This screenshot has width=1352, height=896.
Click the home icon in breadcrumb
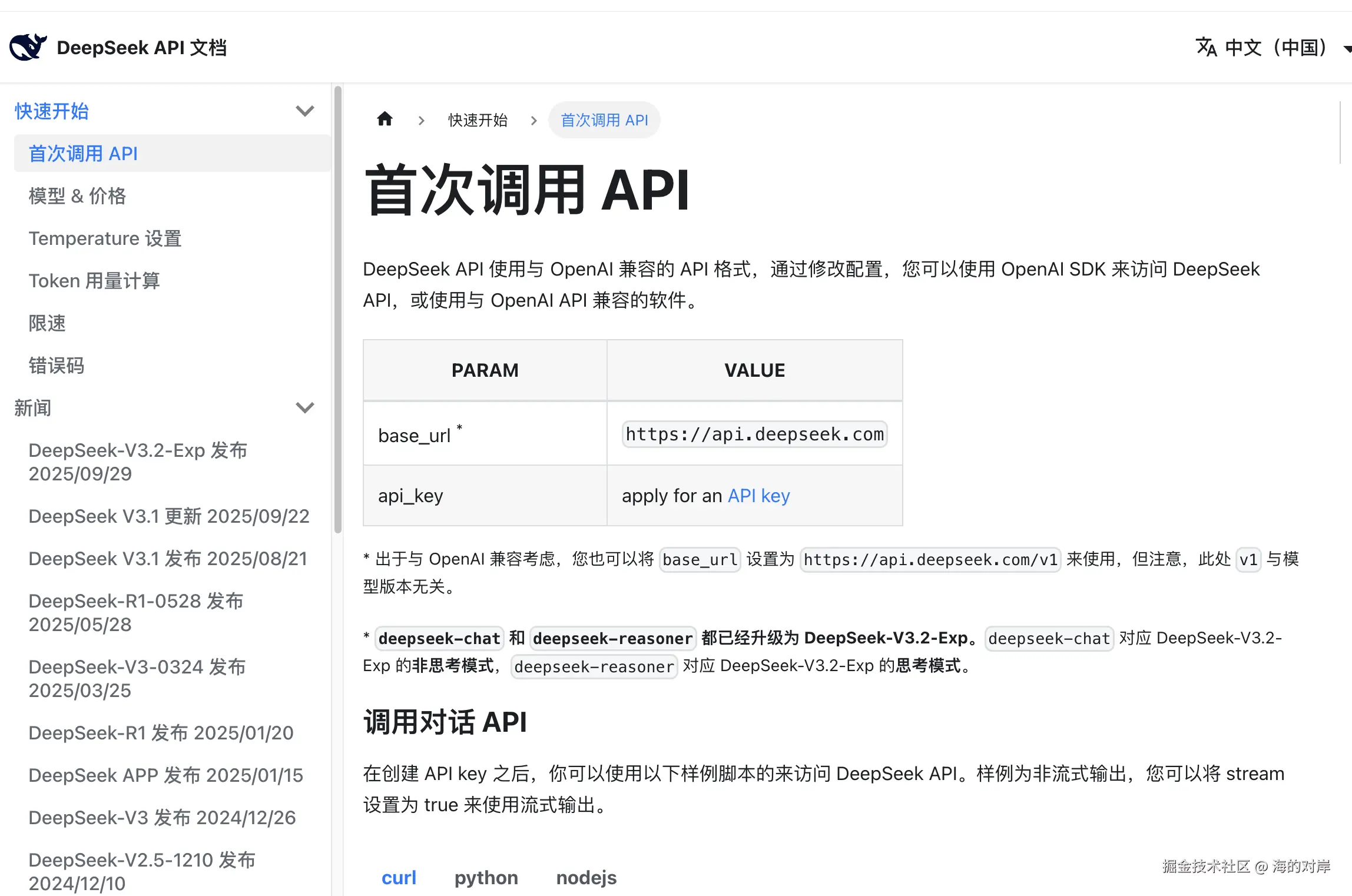point(385,120)
